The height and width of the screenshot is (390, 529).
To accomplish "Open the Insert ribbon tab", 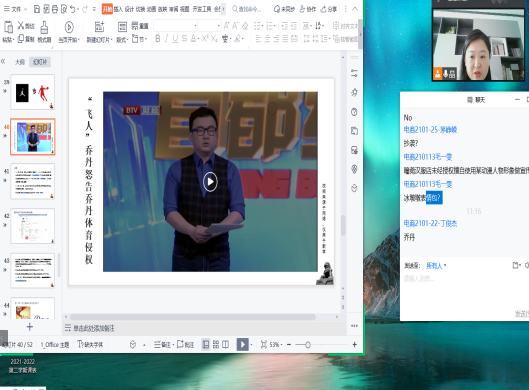I will pyautogui.click(x=118, y=9).
